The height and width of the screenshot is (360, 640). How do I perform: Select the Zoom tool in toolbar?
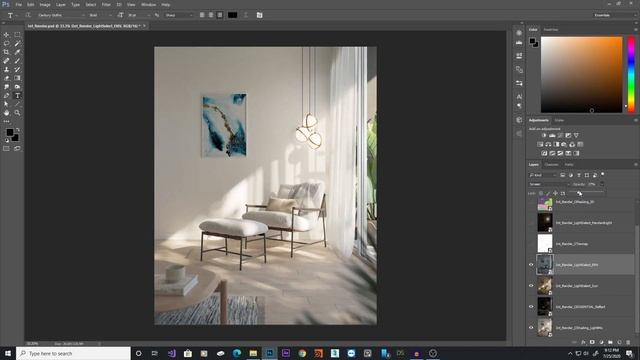click(17, 113)
